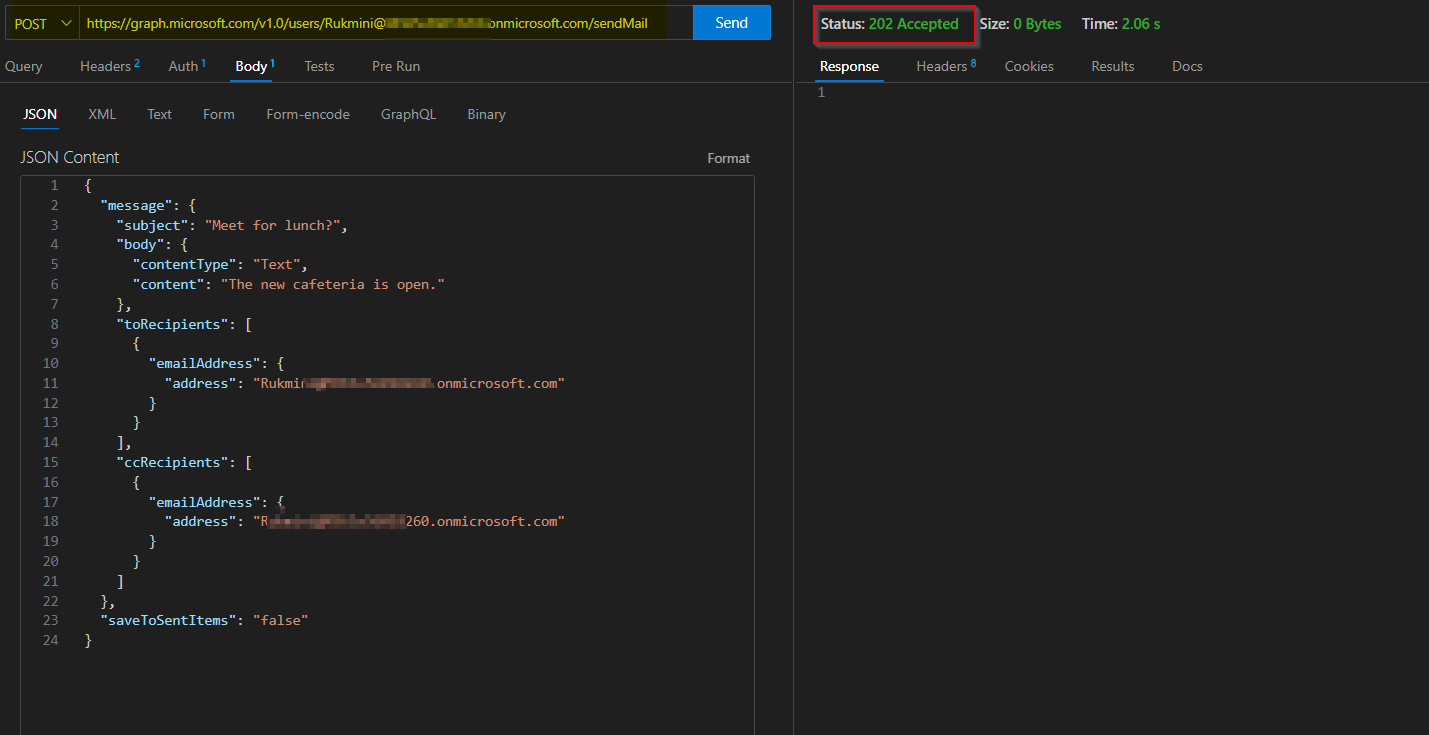Viewport: 1429px width, 735px height.
Task: Click the "saveToSentItems": "false" line
Action: (x=204, y=620)
